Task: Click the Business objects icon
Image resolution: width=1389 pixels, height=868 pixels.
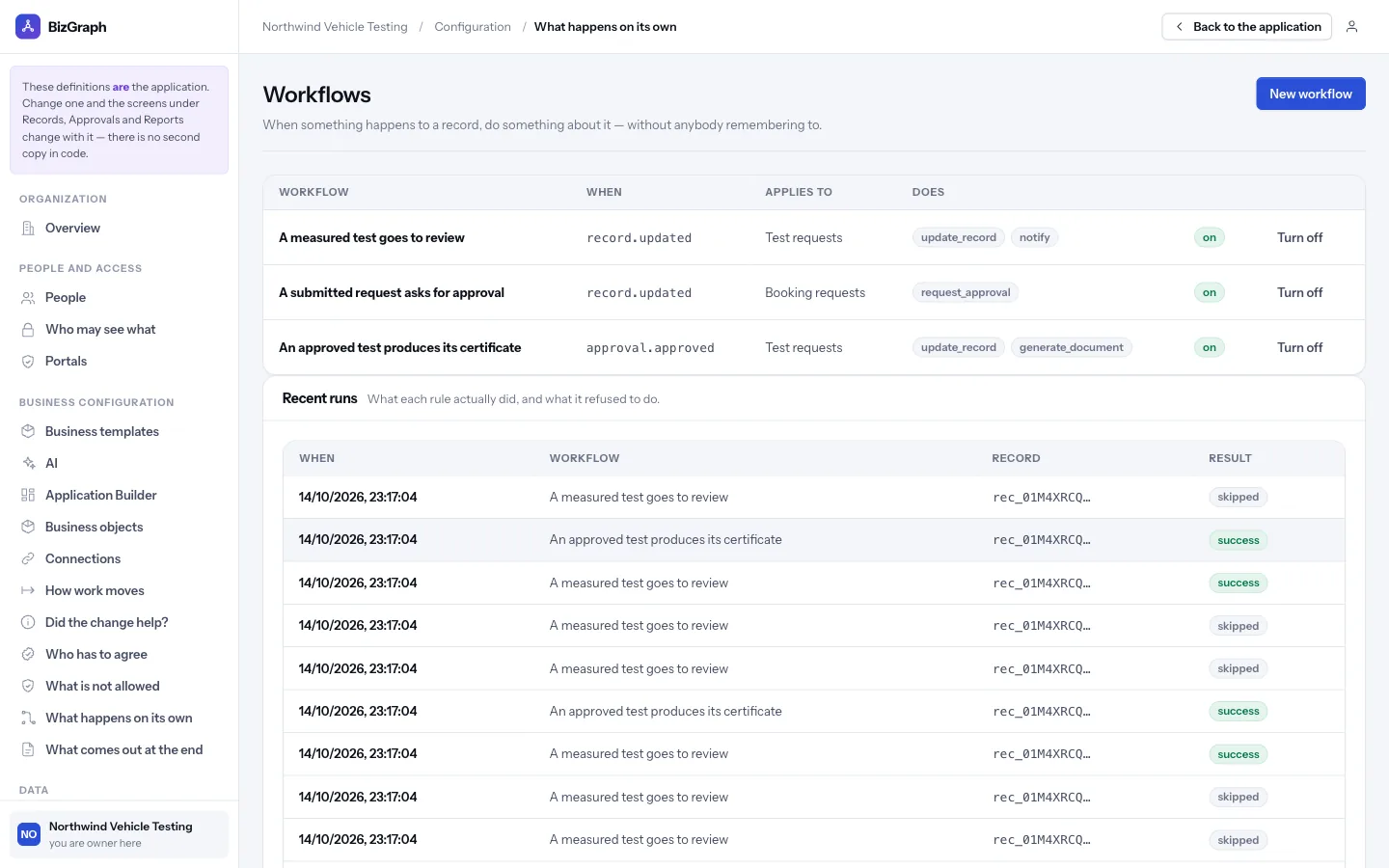Action: pos(28,528)
